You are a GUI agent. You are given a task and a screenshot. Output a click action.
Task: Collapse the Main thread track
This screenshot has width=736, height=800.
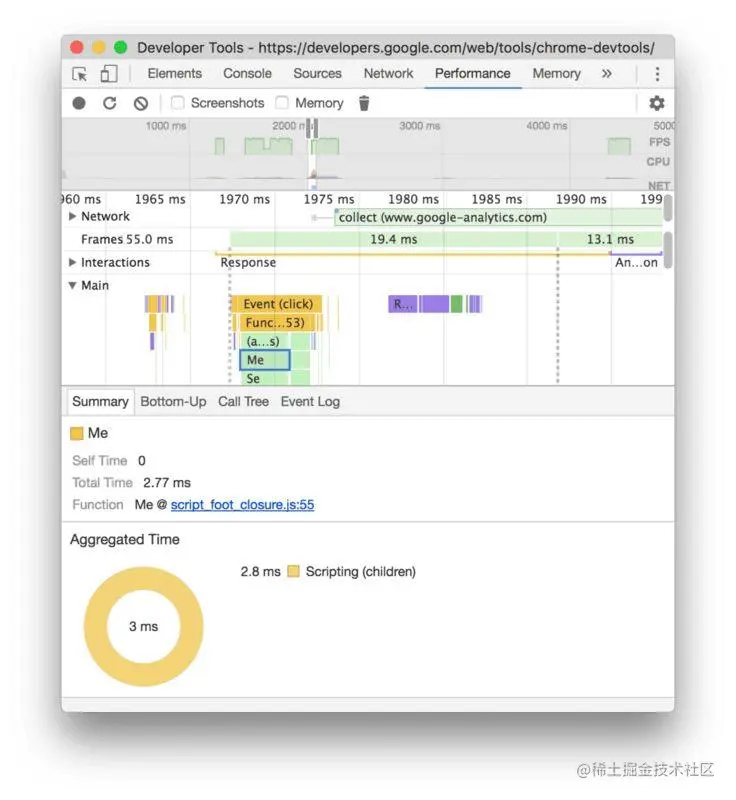point(73,286)
